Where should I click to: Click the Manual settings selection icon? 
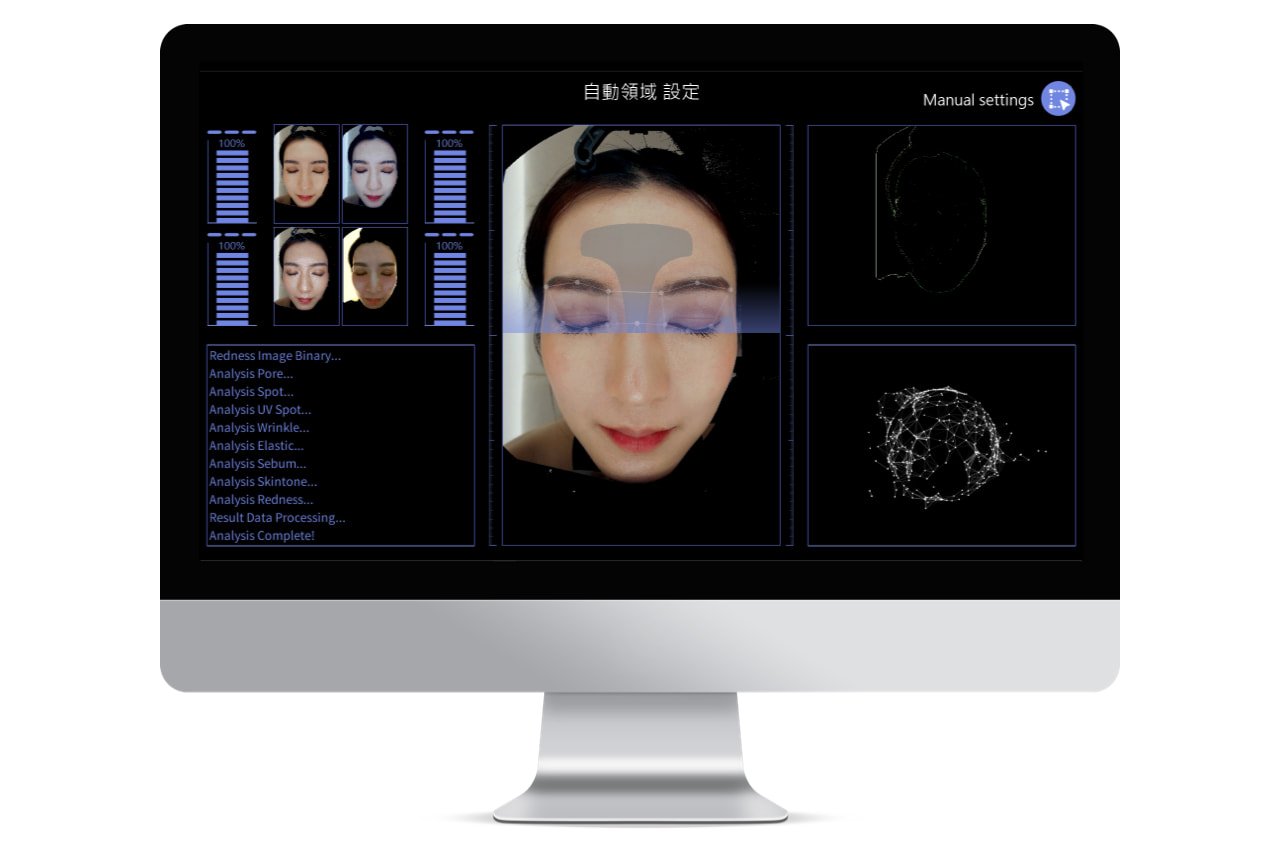click(x=1058, y=99)
